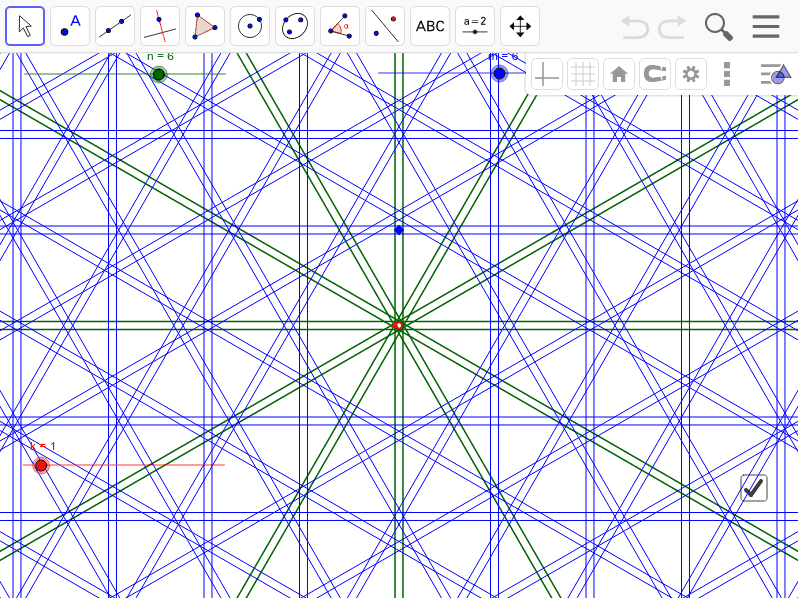This screenshot has width=800, height=600.
Task: Open the style bar views toggle
Action: 776,74
